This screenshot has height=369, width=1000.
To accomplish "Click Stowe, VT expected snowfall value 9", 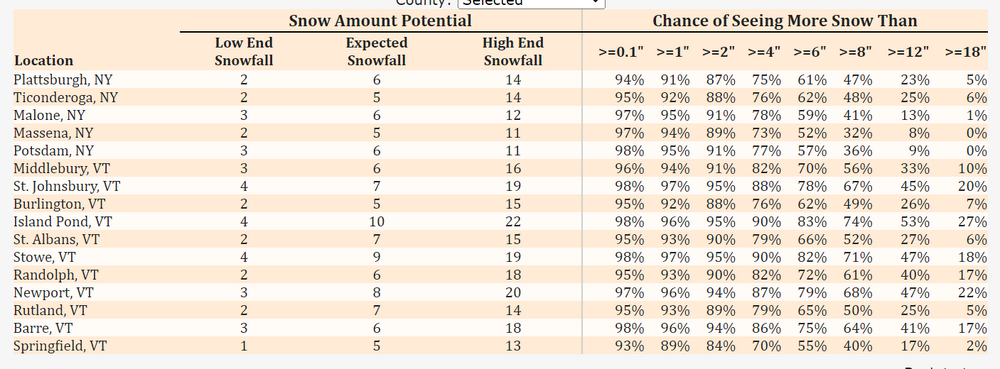I will coord(376,257).
